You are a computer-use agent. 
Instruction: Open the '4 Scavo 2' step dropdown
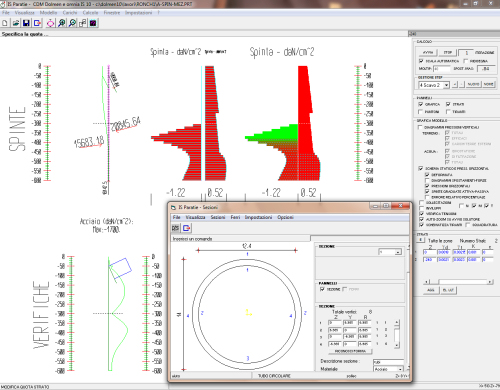[x=446, y=85]
